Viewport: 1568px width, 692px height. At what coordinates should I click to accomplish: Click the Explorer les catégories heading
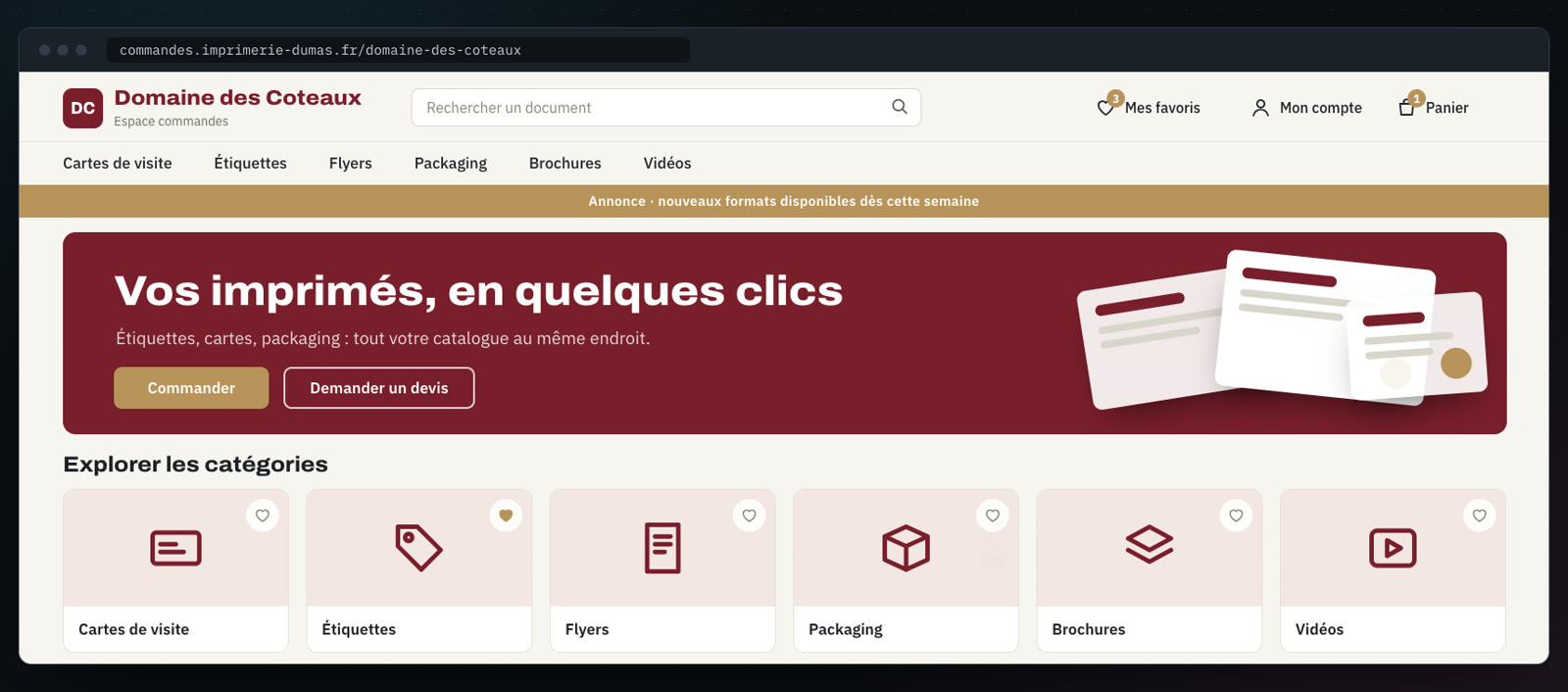(195, 464)
